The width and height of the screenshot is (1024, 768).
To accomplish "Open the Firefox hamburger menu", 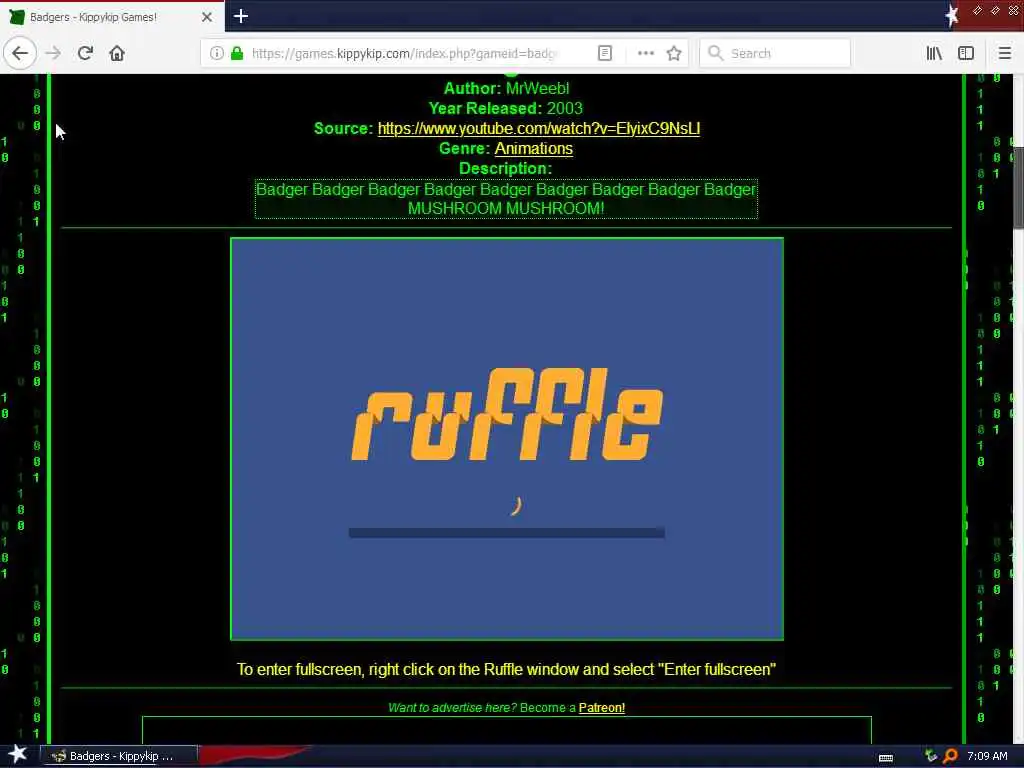I will pyautogui.click(x=1005, y=54).
